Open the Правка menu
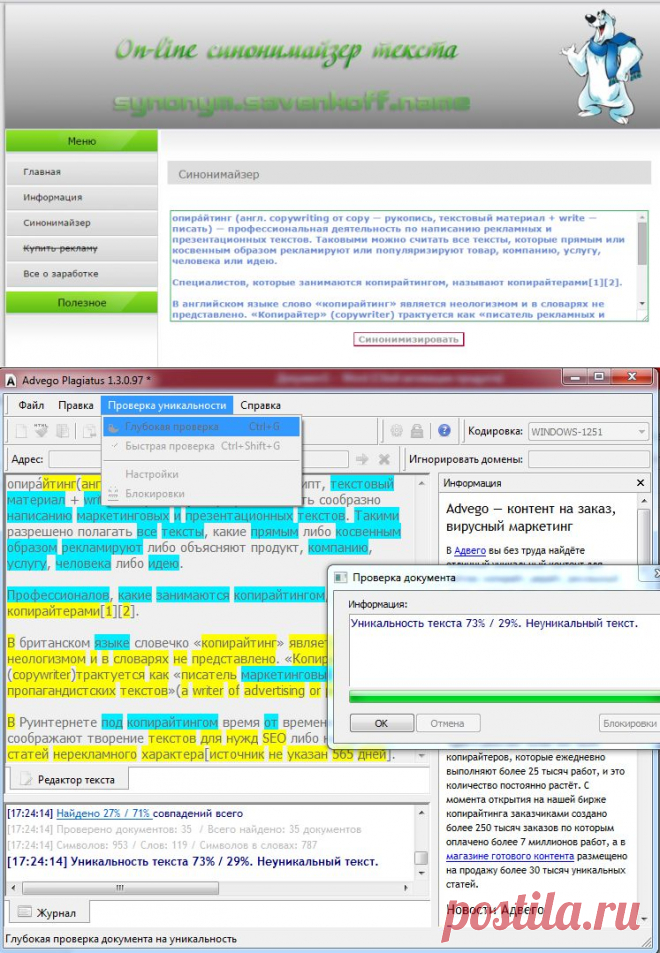 coord(76,405)
